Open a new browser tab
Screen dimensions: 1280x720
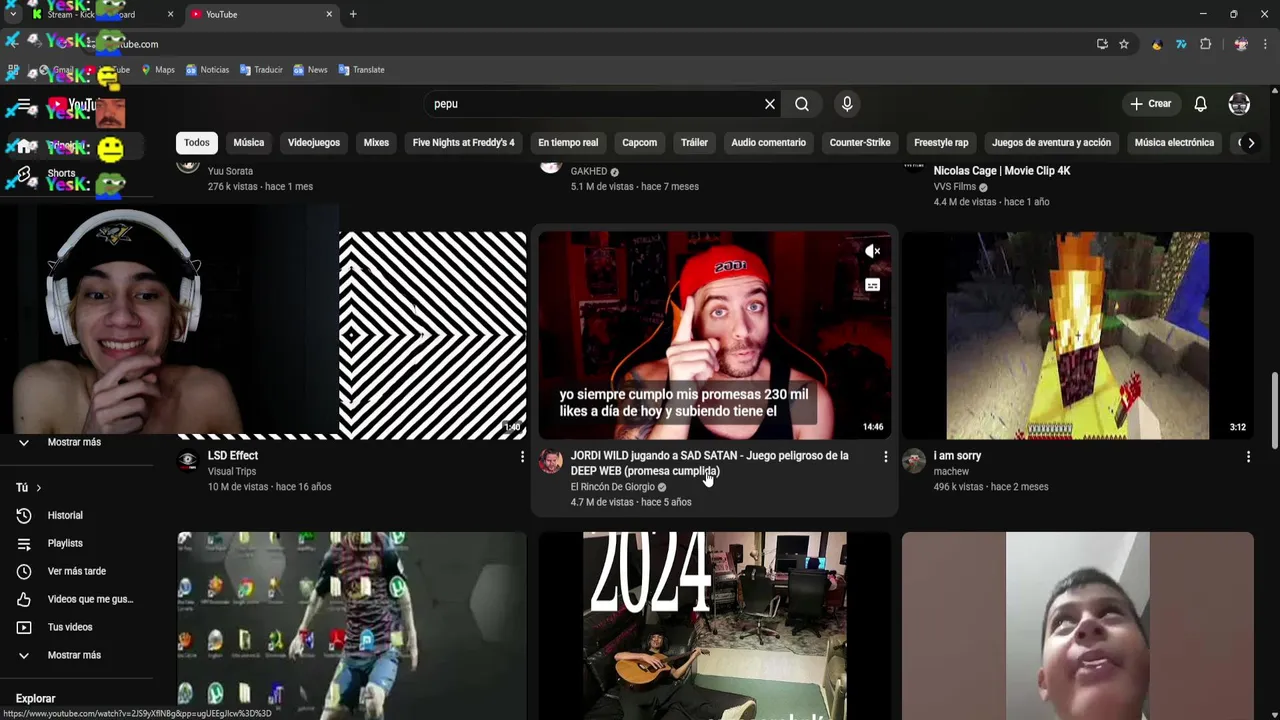pos(353,14)
